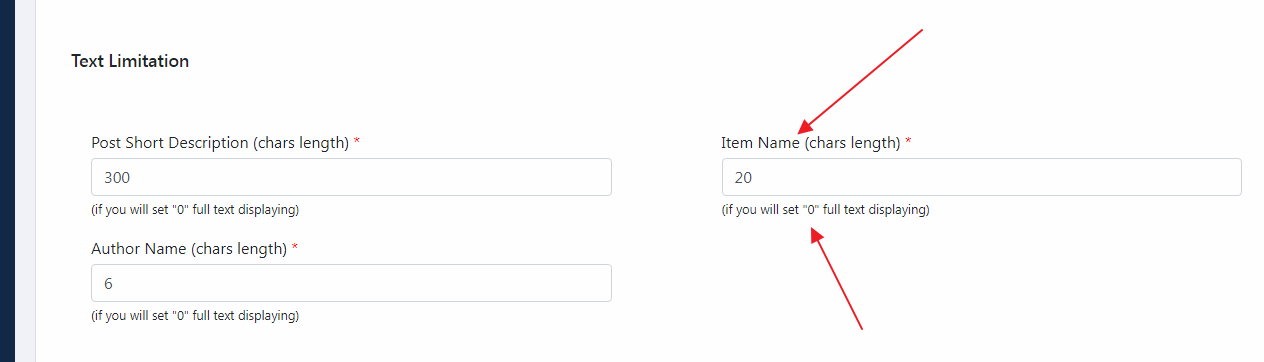Viewport: 1264px width, 362px height.
Task: Click the hint text under Post Short Description field
Action: click(x=195, y=210)
